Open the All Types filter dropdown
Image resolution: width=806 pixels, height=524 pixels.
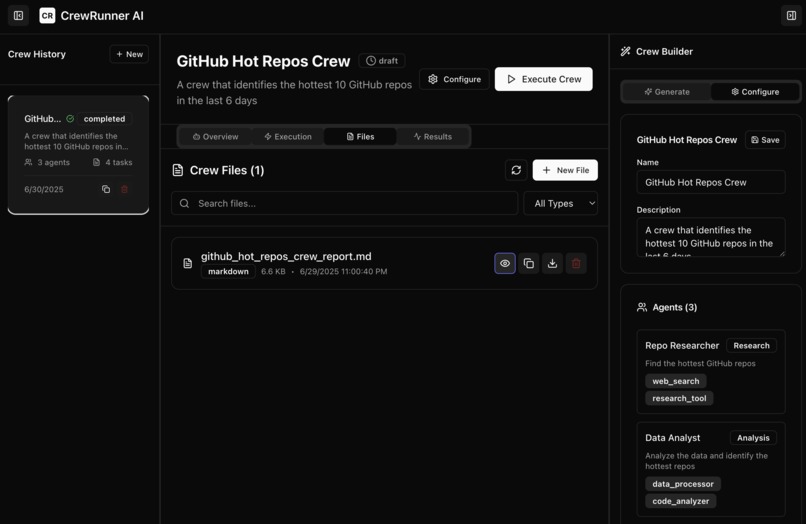(560, 203)
